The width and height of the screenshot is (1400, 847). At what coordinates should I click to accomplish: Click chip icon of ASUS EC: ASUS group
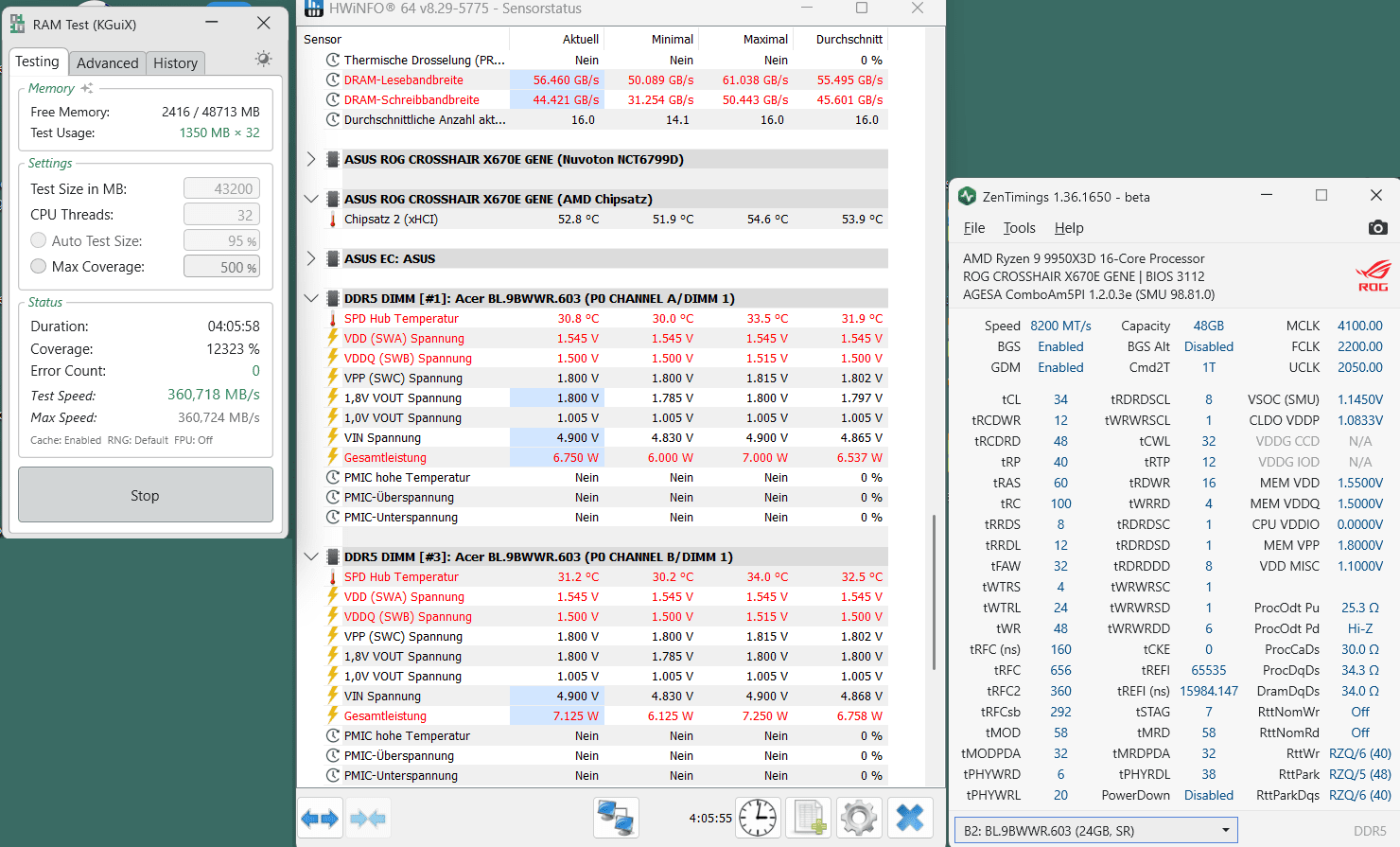coord(333,258)
